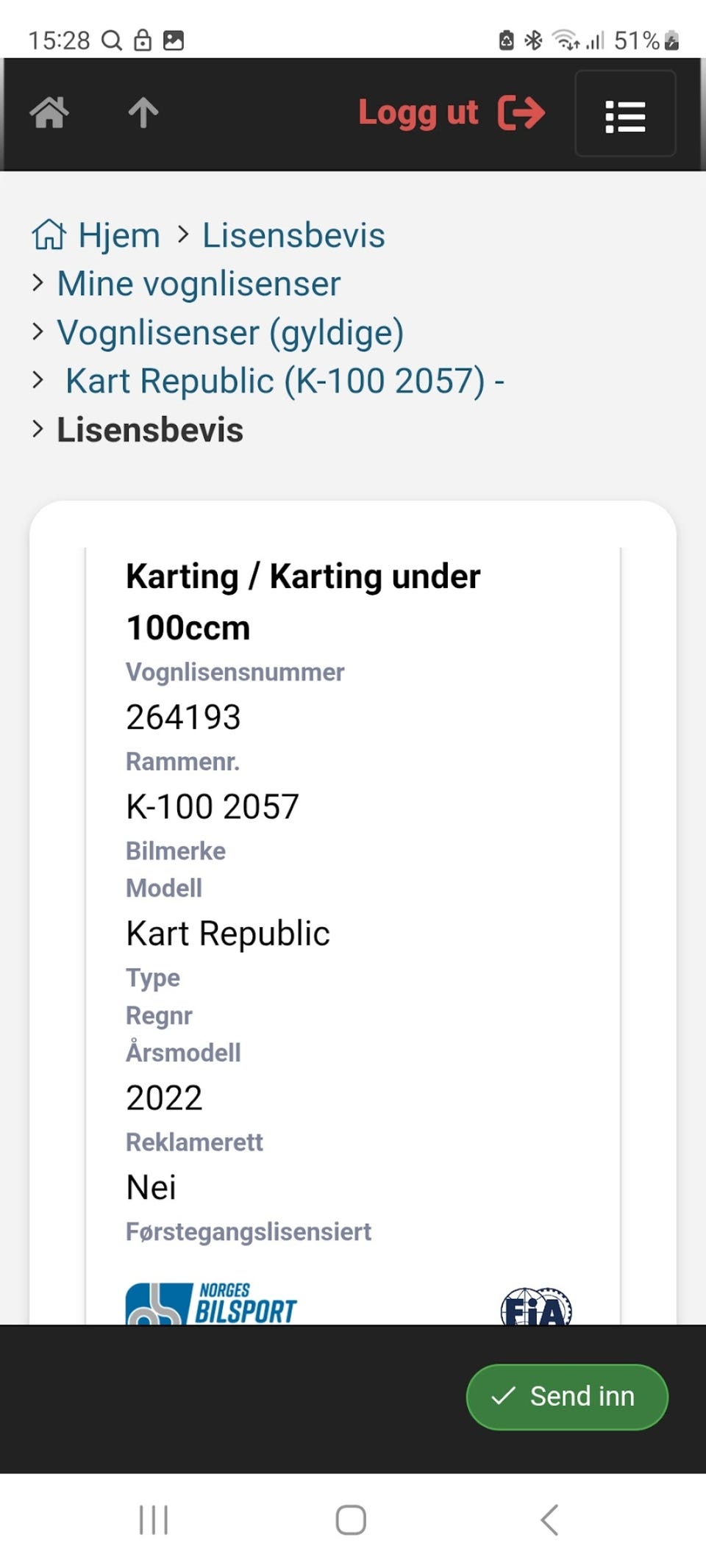Tap Android home navigation button

click(351, 1519)
